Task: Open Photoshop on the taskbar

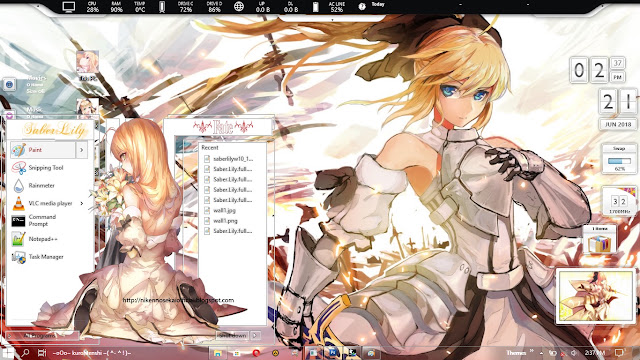Action: tap(333, 353)
